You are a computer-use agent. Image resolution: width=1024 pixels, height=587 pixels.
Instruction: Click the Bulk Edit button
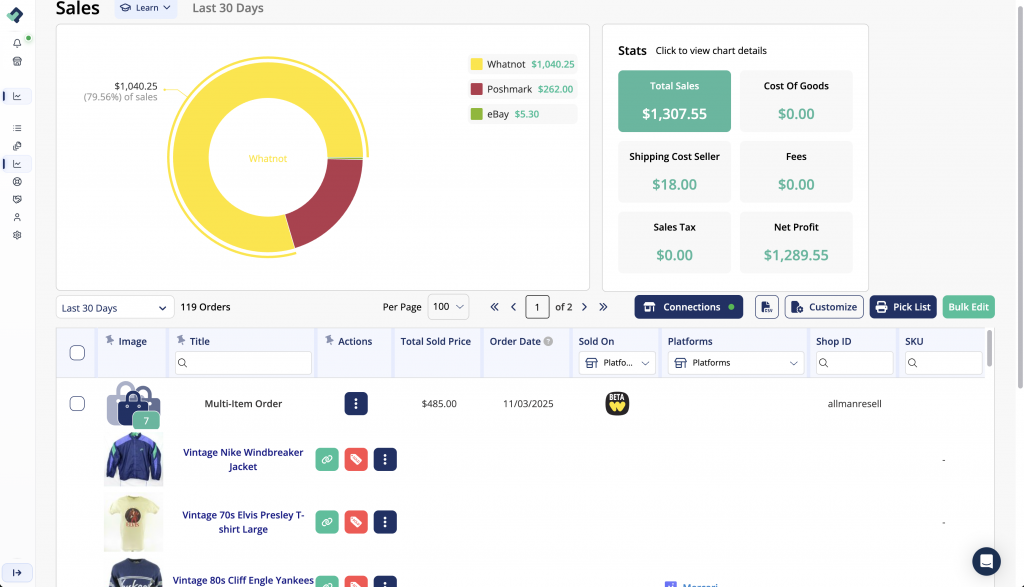coord(968,307)
